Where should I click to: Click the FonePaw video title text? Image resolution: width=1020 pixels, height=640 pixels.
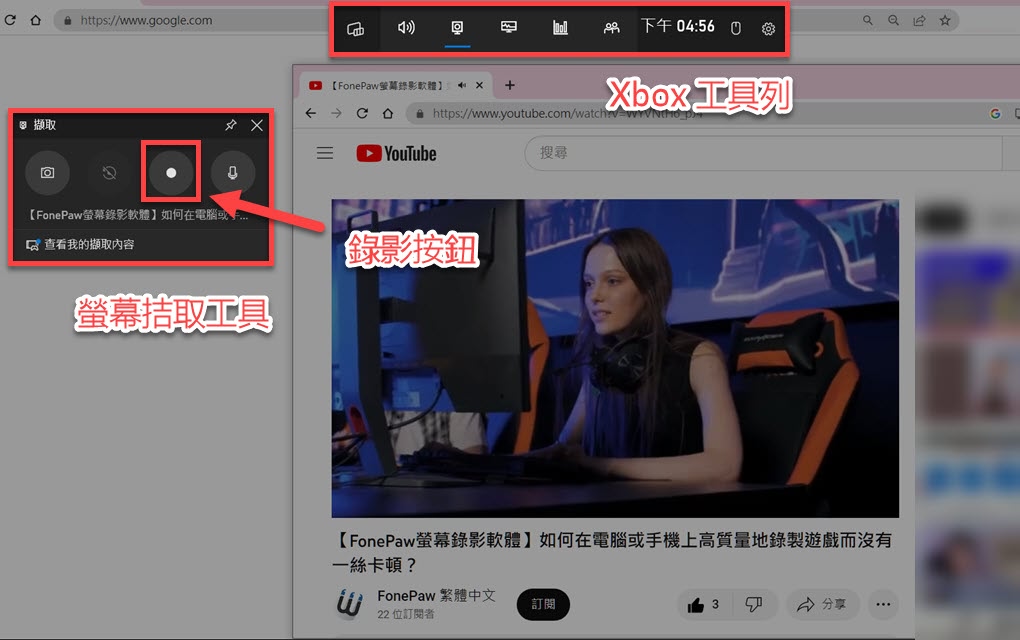point(611,552)
